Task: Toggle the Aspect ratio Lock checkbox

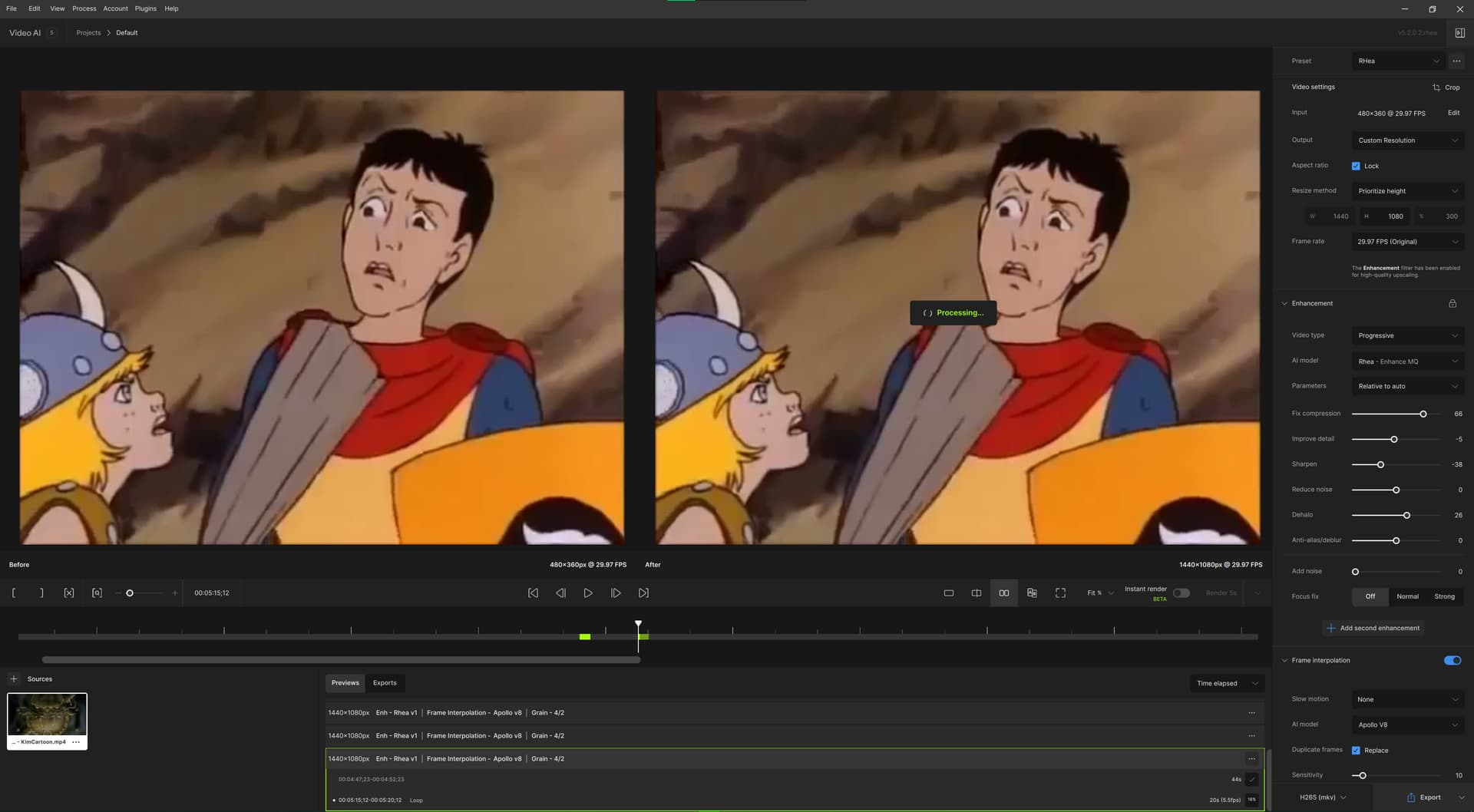Action: coord(1356,167)
